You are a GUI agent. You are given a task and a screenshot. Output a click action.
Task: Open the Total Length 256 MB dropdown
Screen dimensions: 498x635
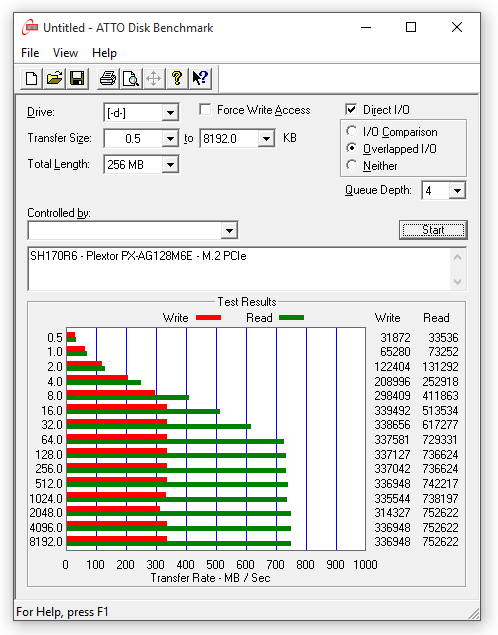click(x=170, y=165)
